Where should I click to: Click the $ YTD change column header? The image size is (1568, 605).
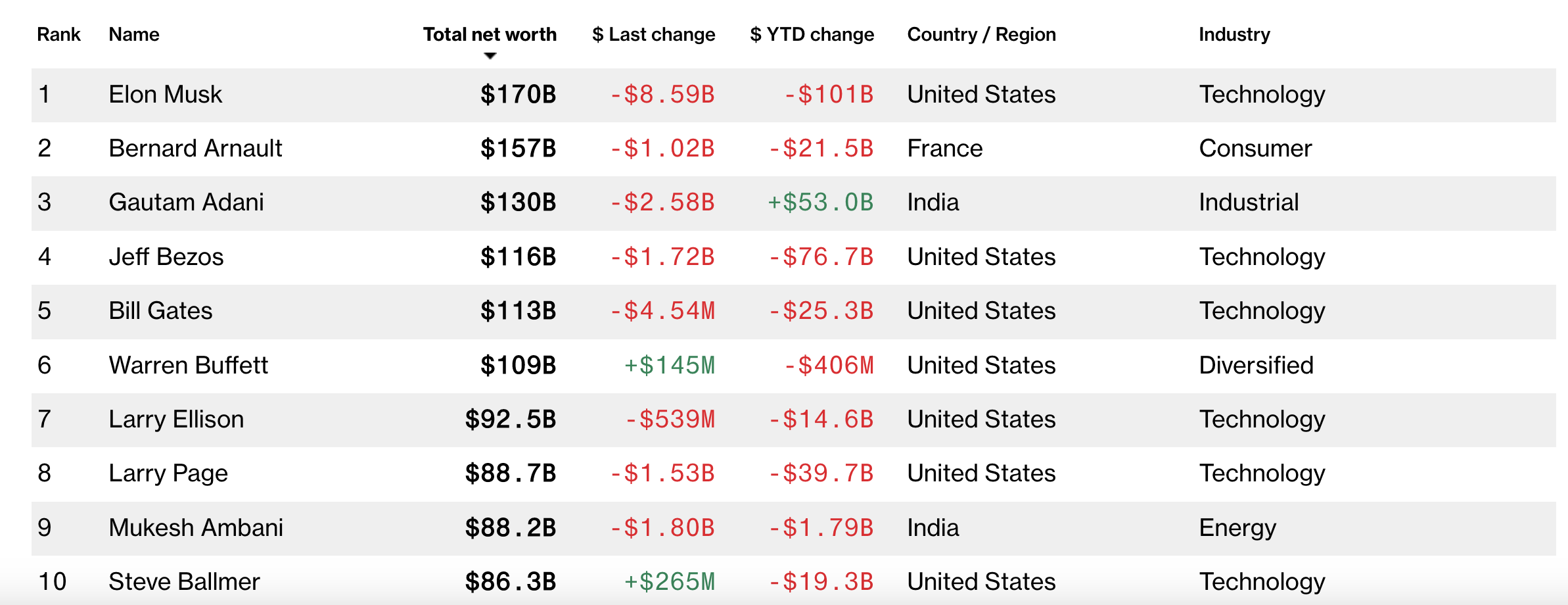tap(812, 34)
